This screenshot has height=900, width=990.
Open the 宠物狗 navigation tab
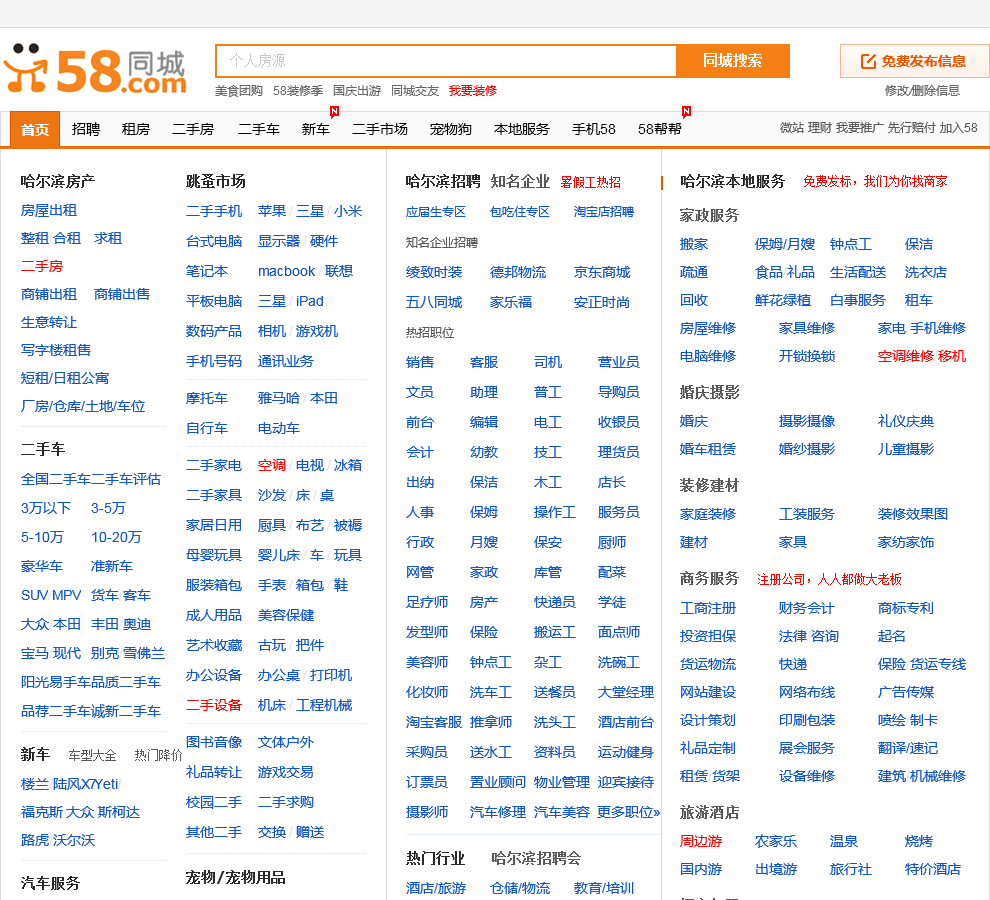coord(451,129)
